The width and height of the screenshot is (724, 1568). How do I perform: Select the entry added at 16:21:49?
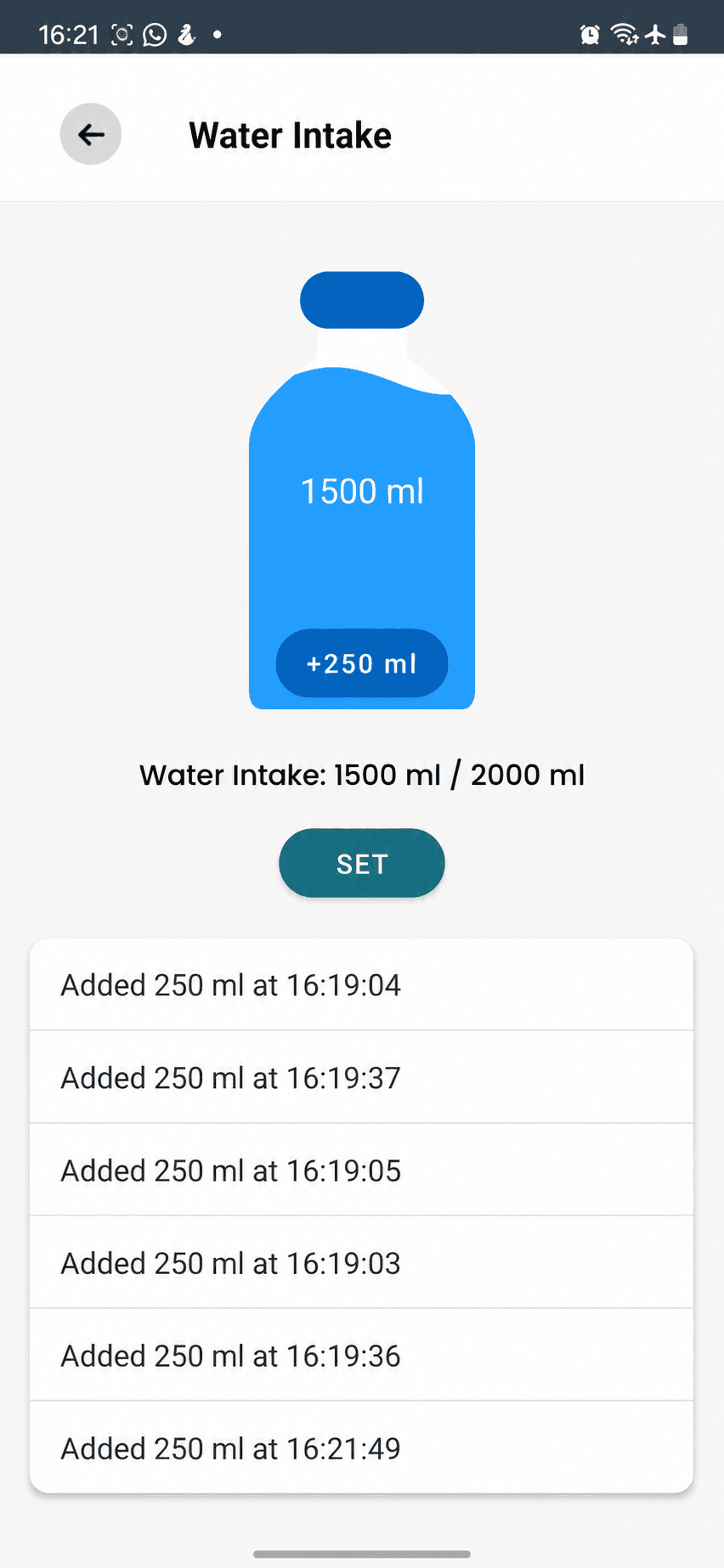point(362,1447)
